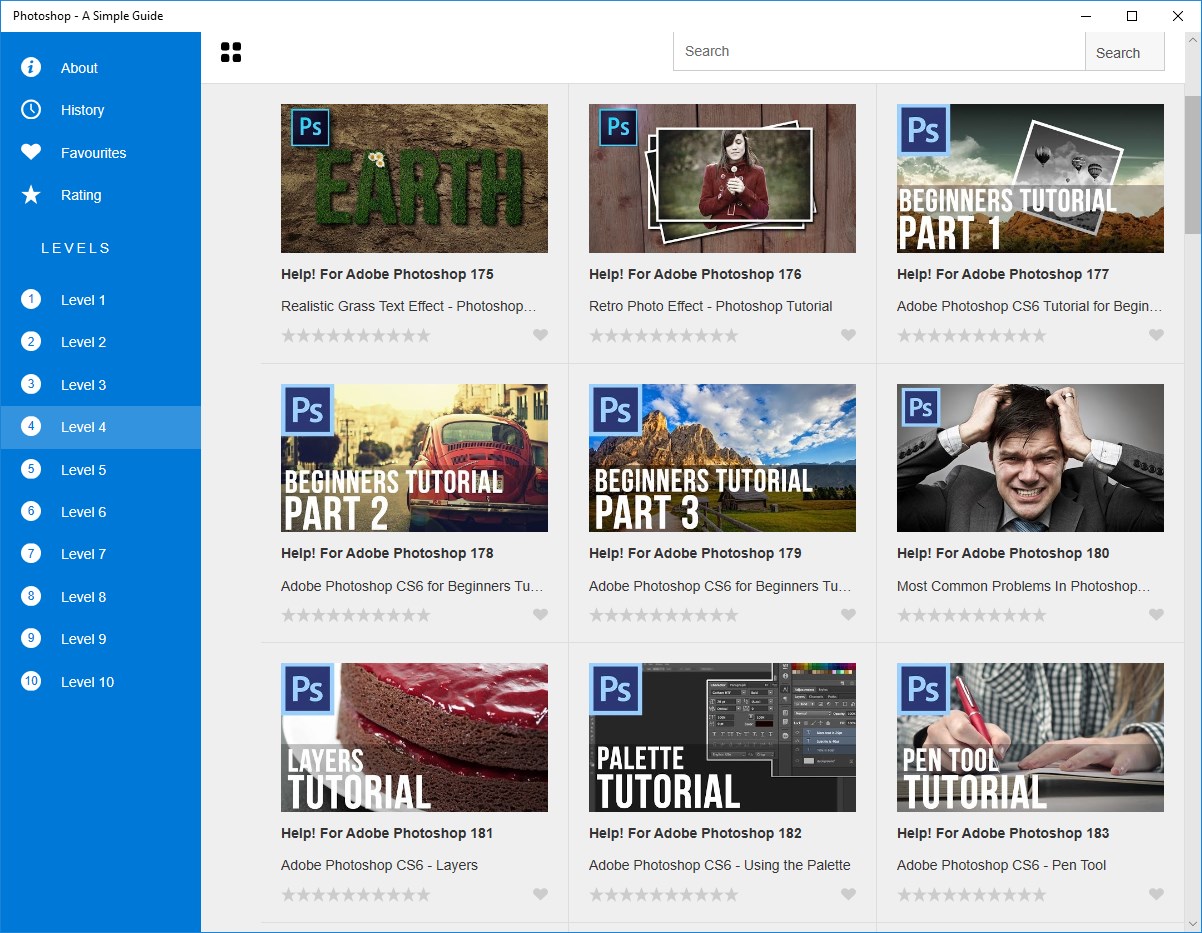Viewport: 1202px width, 933px height.
Task: Favourite the Photoshop 181 tutorial heart
Action: [x=540, y=894]
